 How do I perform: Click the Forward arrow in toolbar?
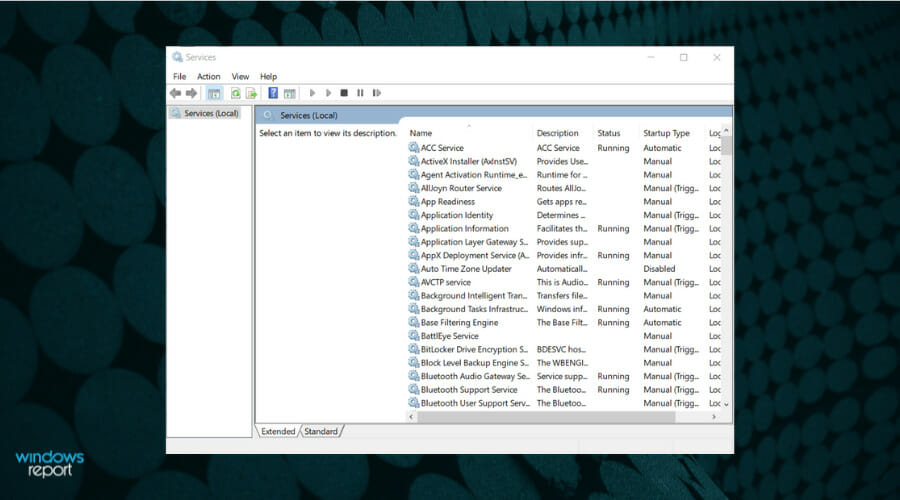(x=190, y=93)
